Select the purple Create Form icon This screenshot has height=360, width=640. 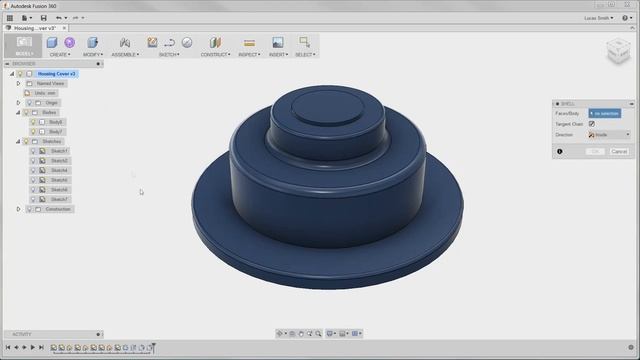(70, 42)
